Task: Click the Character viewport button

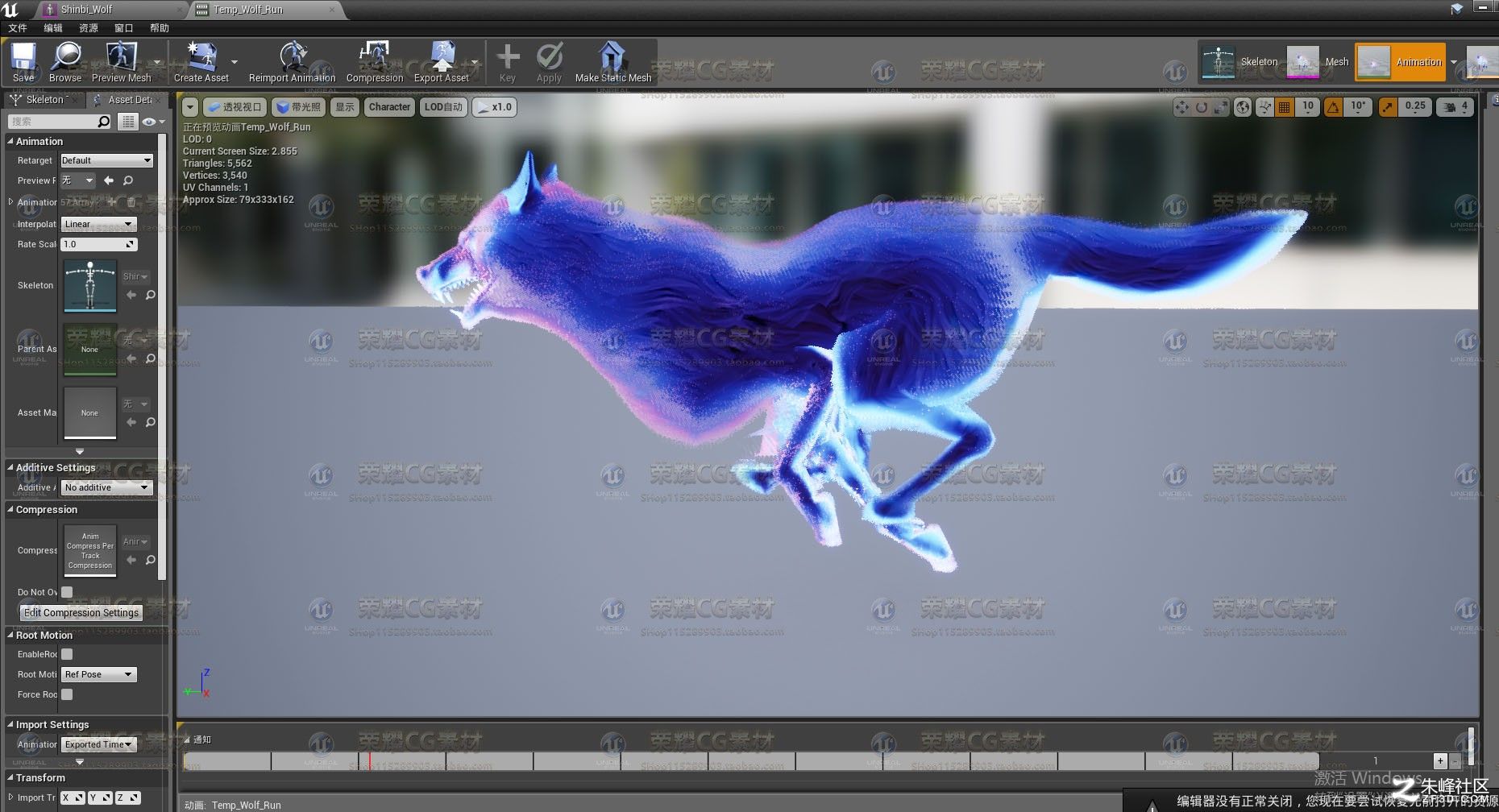Action: coord(389,106)
